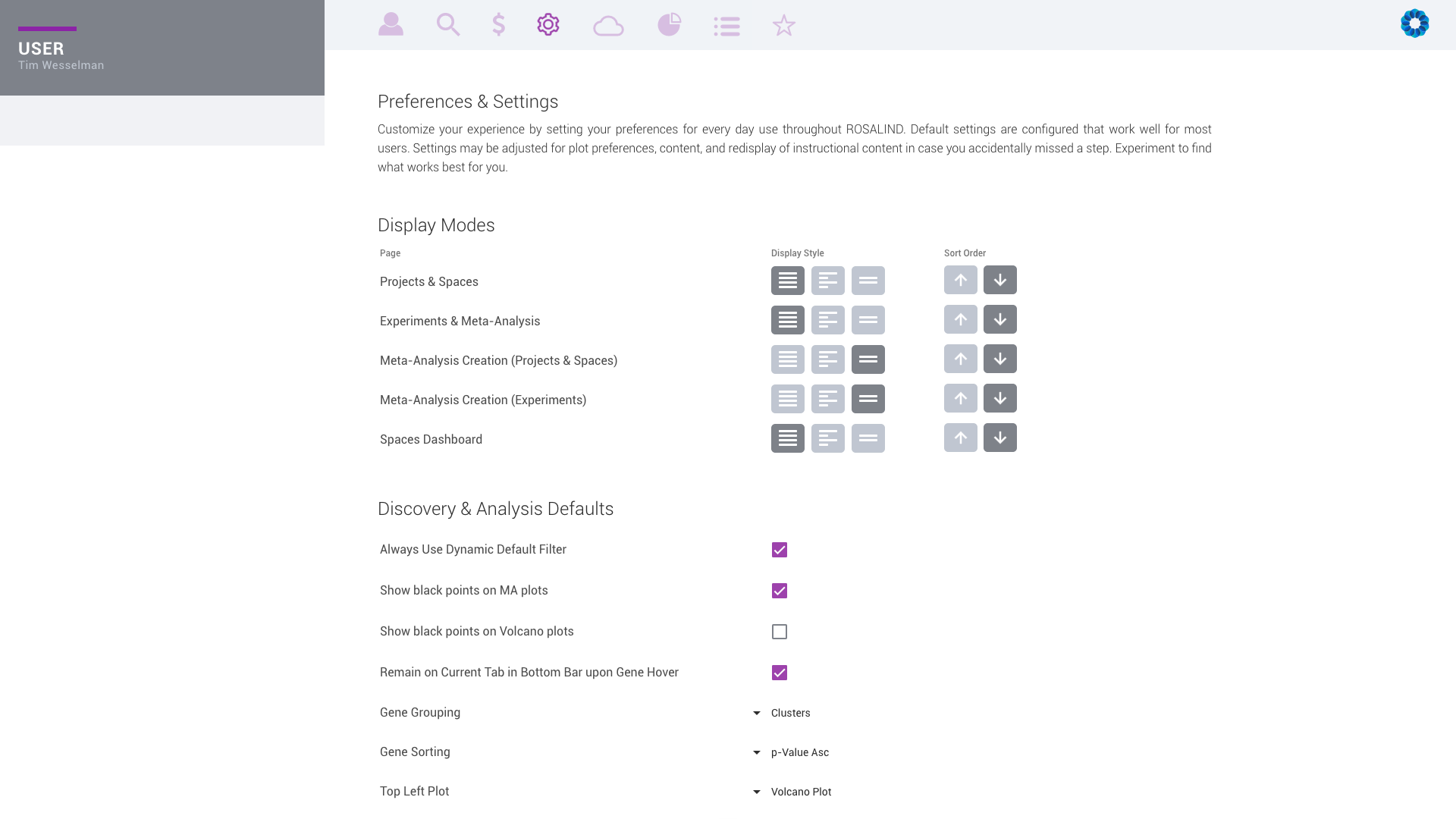The width and height of the screenshot is (1456, 819).
Task: Click the compact display style button for Experiments
Action: tap(867, 319)
